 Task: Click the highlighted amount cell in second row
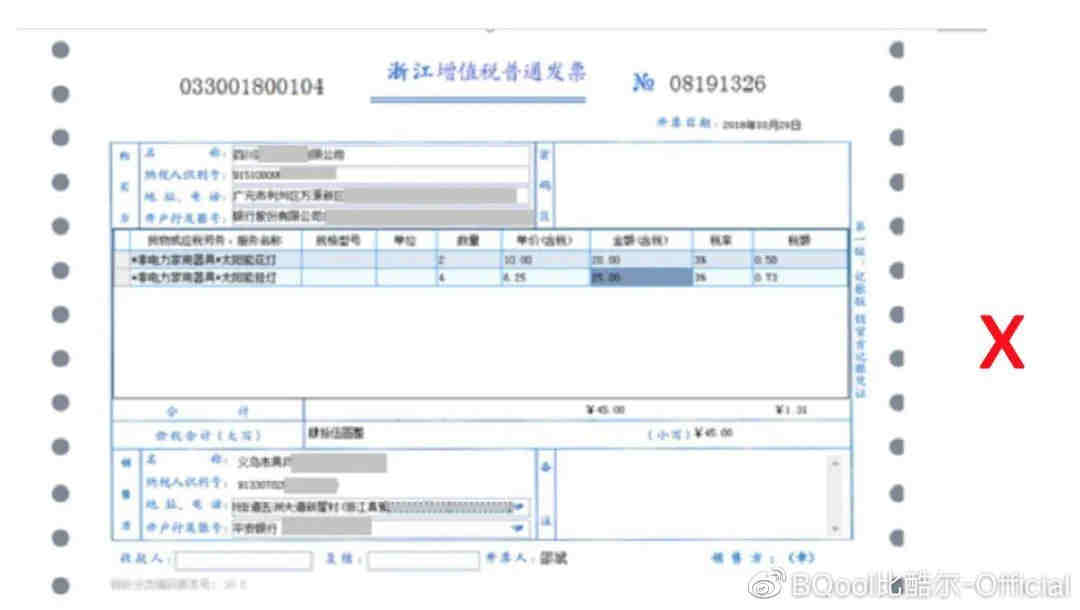641,277
